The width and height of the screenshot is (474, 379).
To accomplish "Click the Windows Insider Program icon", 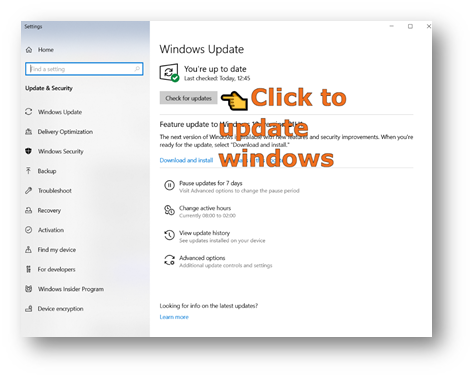I will (29, 289).
